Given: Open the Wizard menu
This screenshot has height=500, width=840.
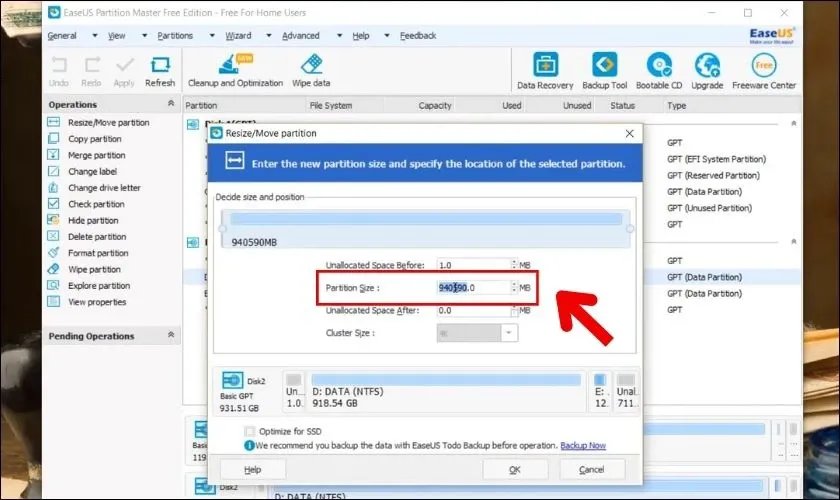Looking at the screenshot, I should [x=238, y=35].
